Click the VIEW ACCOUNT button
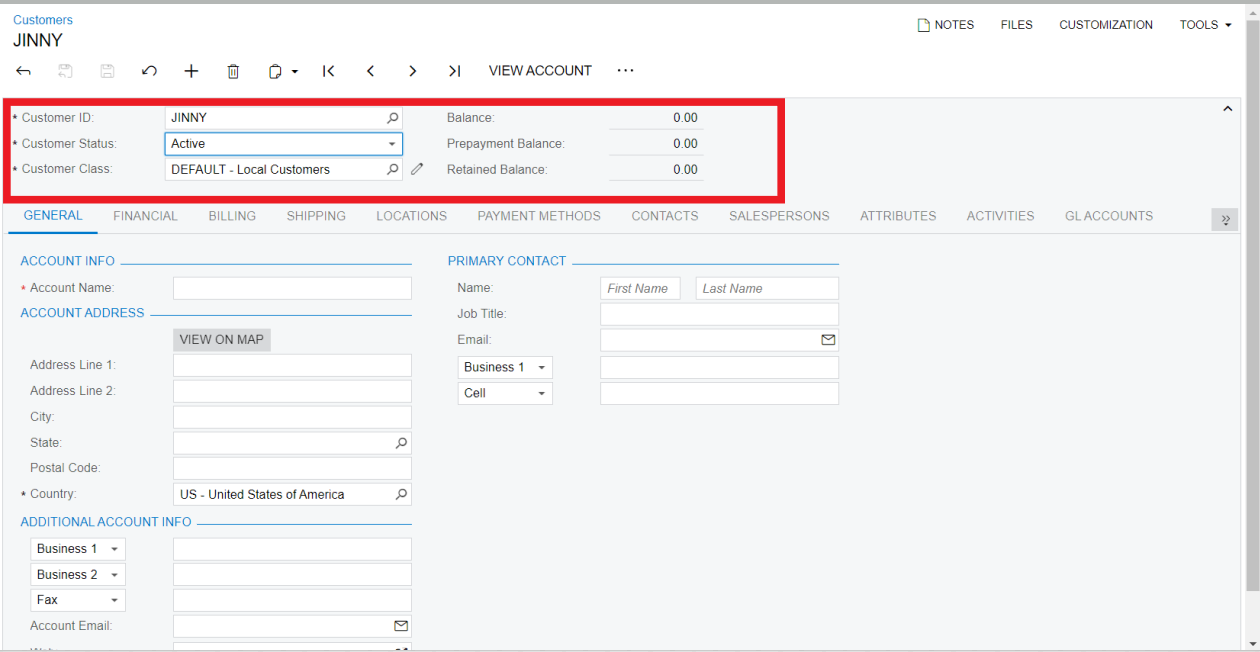Image resolution: width=1260 pixels, height=652 pixels. point(540,70)
